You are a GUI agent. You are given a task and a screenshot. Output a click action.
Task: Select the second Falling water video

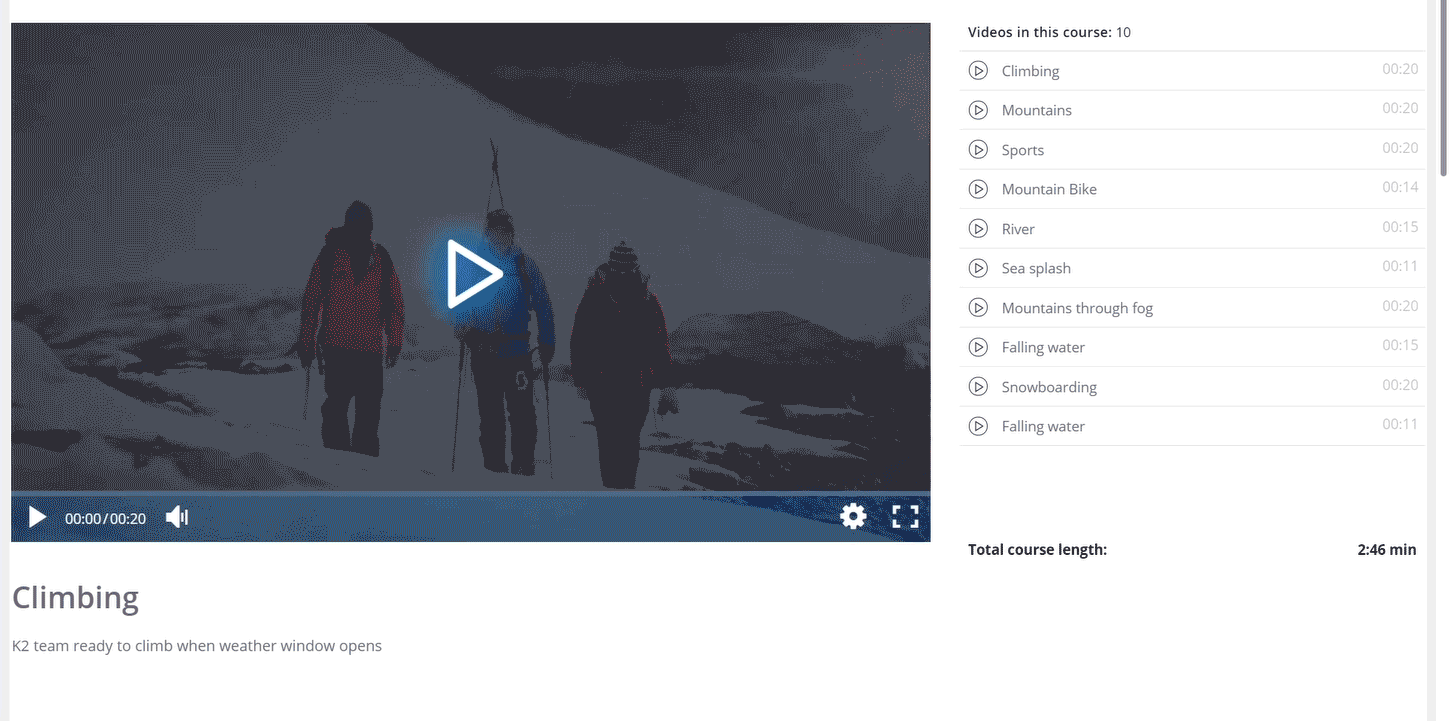tap(1043, 426)
